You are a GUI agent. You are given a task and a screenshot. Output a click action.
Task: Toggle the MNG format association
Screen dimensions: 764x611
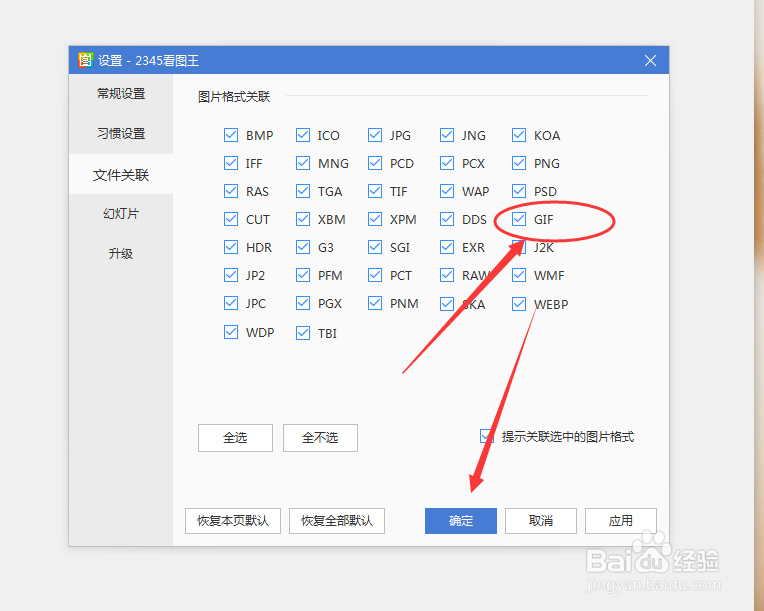pyautogui.click(x=303, y=163)
